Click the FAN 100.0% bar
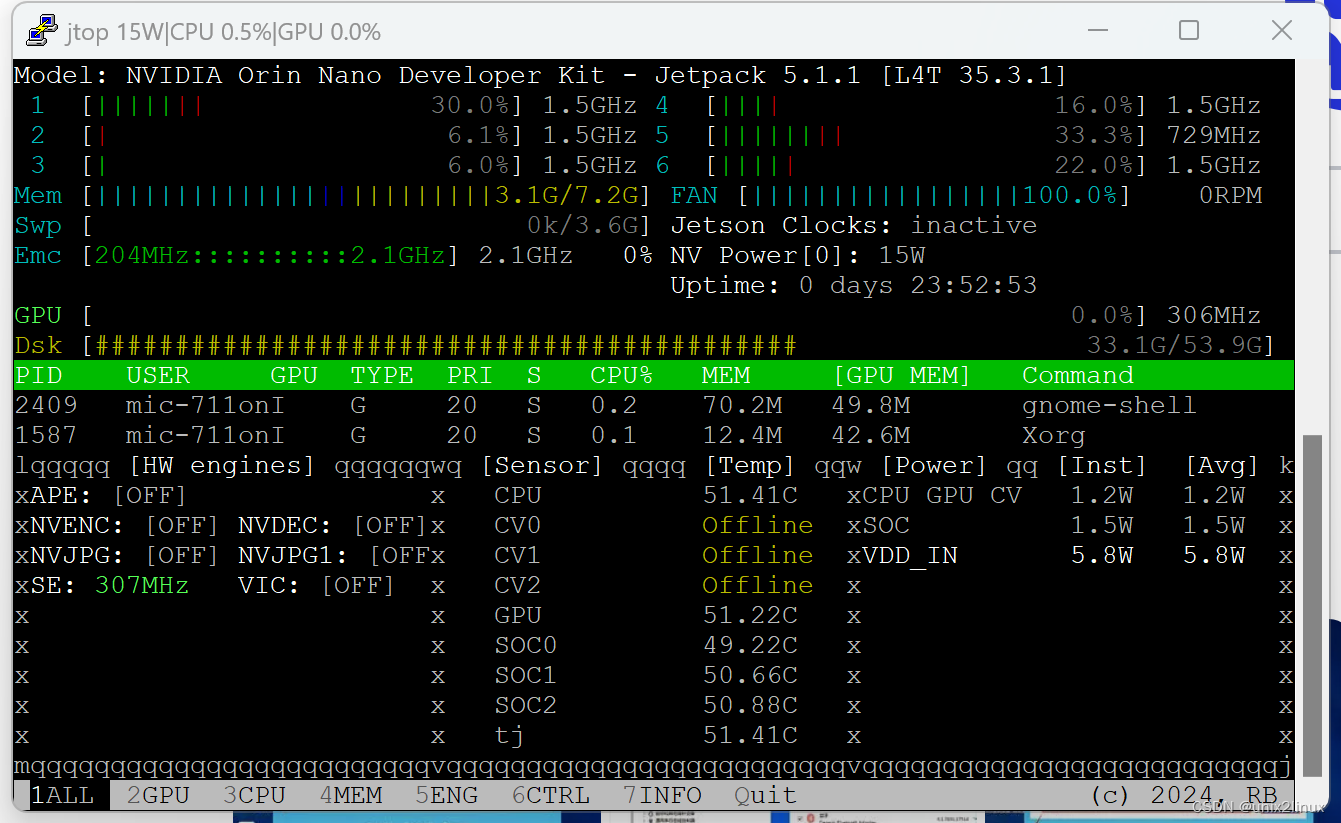 pos(935,195)
